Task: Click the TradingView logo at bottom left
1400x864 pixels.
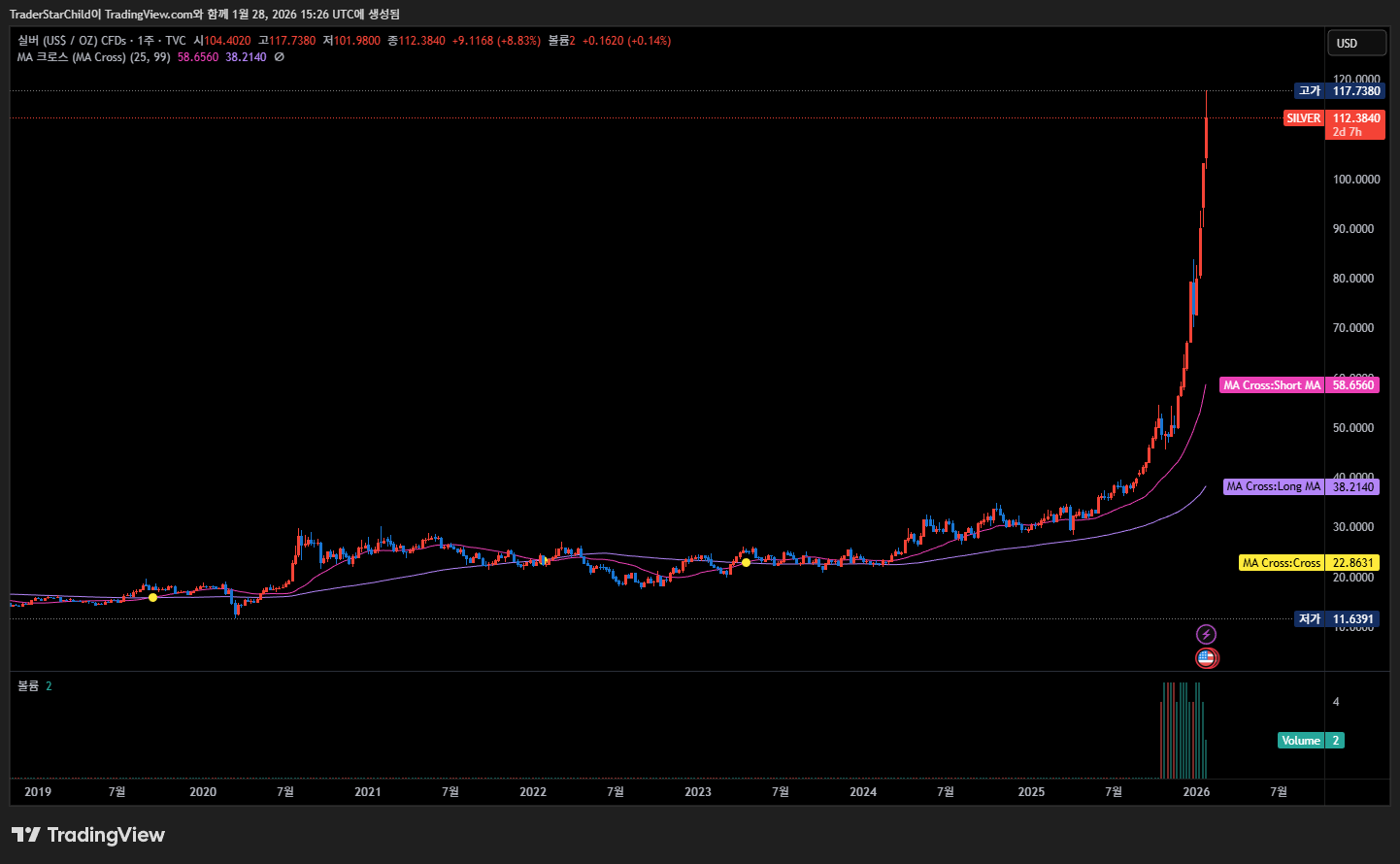Action: point(88,835)
